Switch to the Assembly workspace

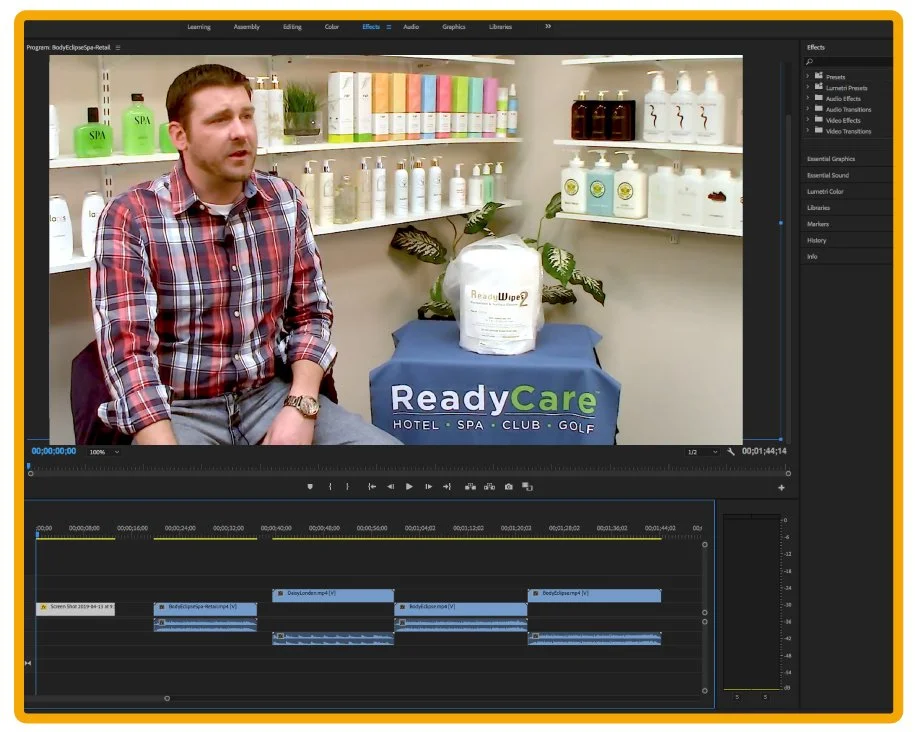(247, 27)
